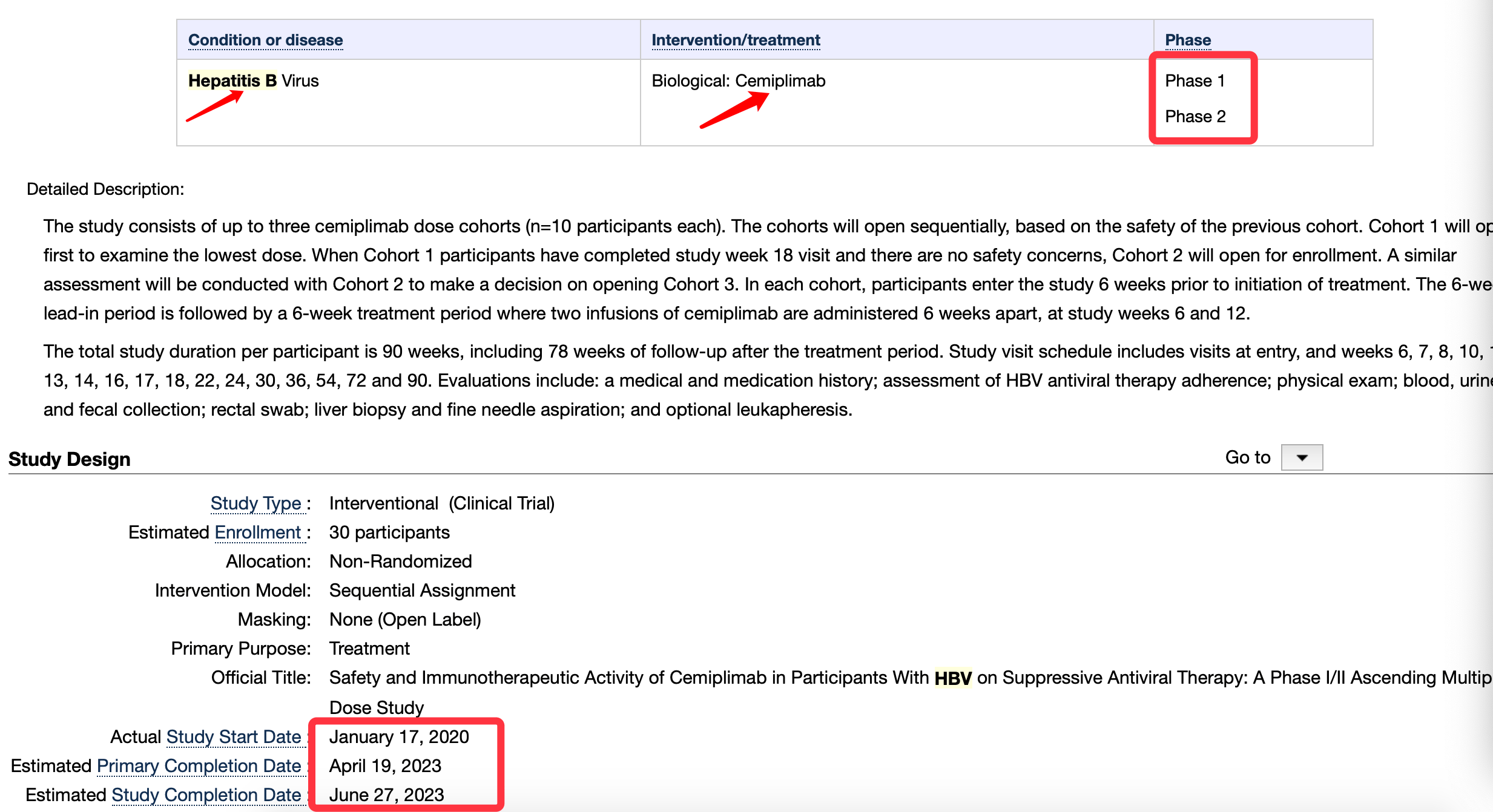Click the highlighted Hepatitis B text
Screen dimensions: 1493x812
[x=232, y=80]
